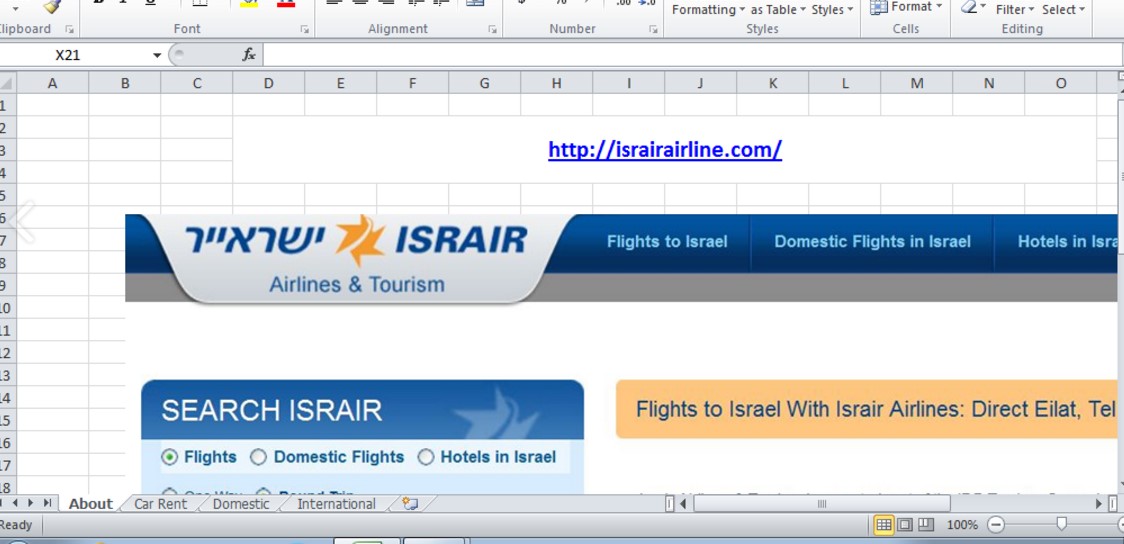Select column K header
The height and width of the screenshot is (544, 1124).
(x=773, y=83)
